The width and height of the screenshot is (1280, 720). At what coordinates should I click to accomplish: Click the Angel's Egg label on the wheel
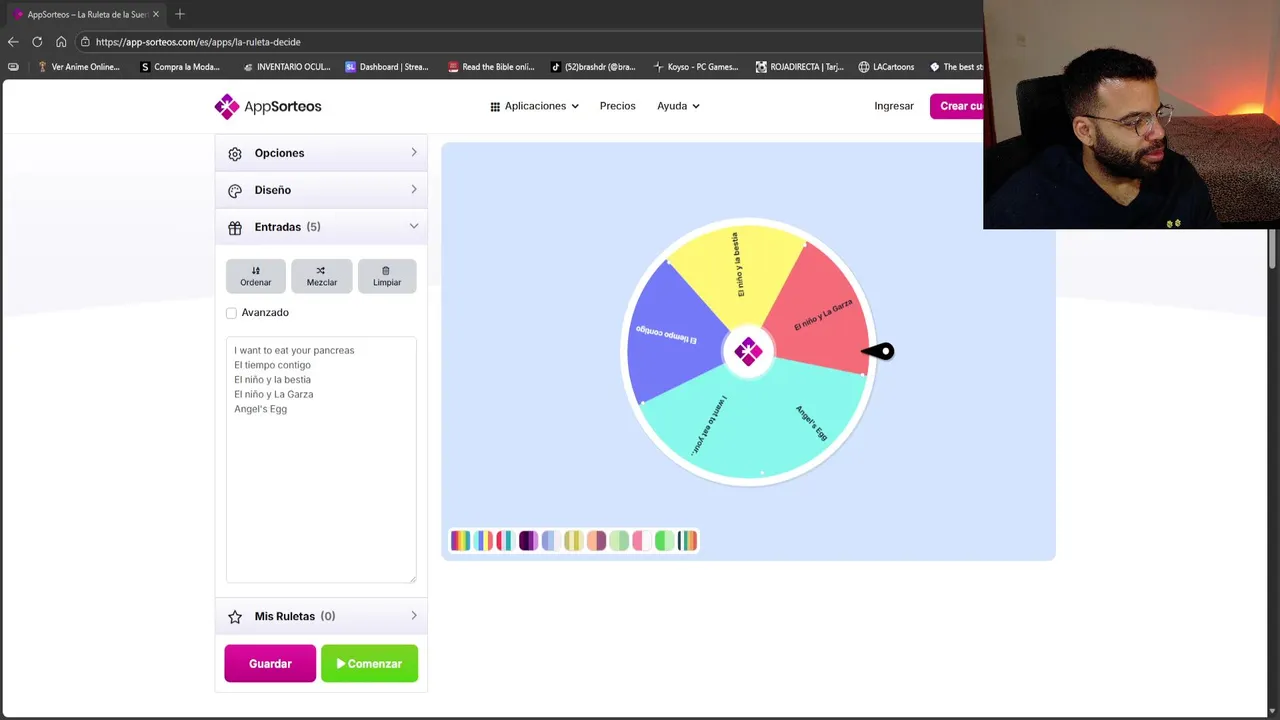tap(811, 422)
